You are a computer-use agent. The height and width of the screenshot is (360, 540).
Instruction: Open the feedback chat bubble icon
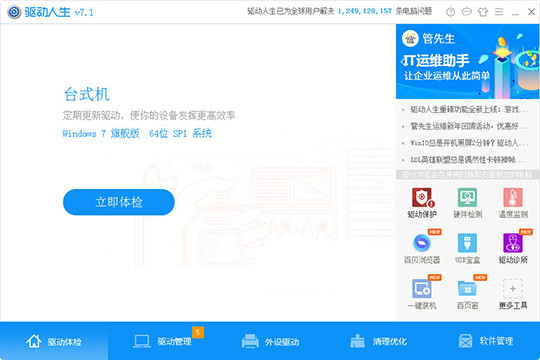click(x=467, y=12)
